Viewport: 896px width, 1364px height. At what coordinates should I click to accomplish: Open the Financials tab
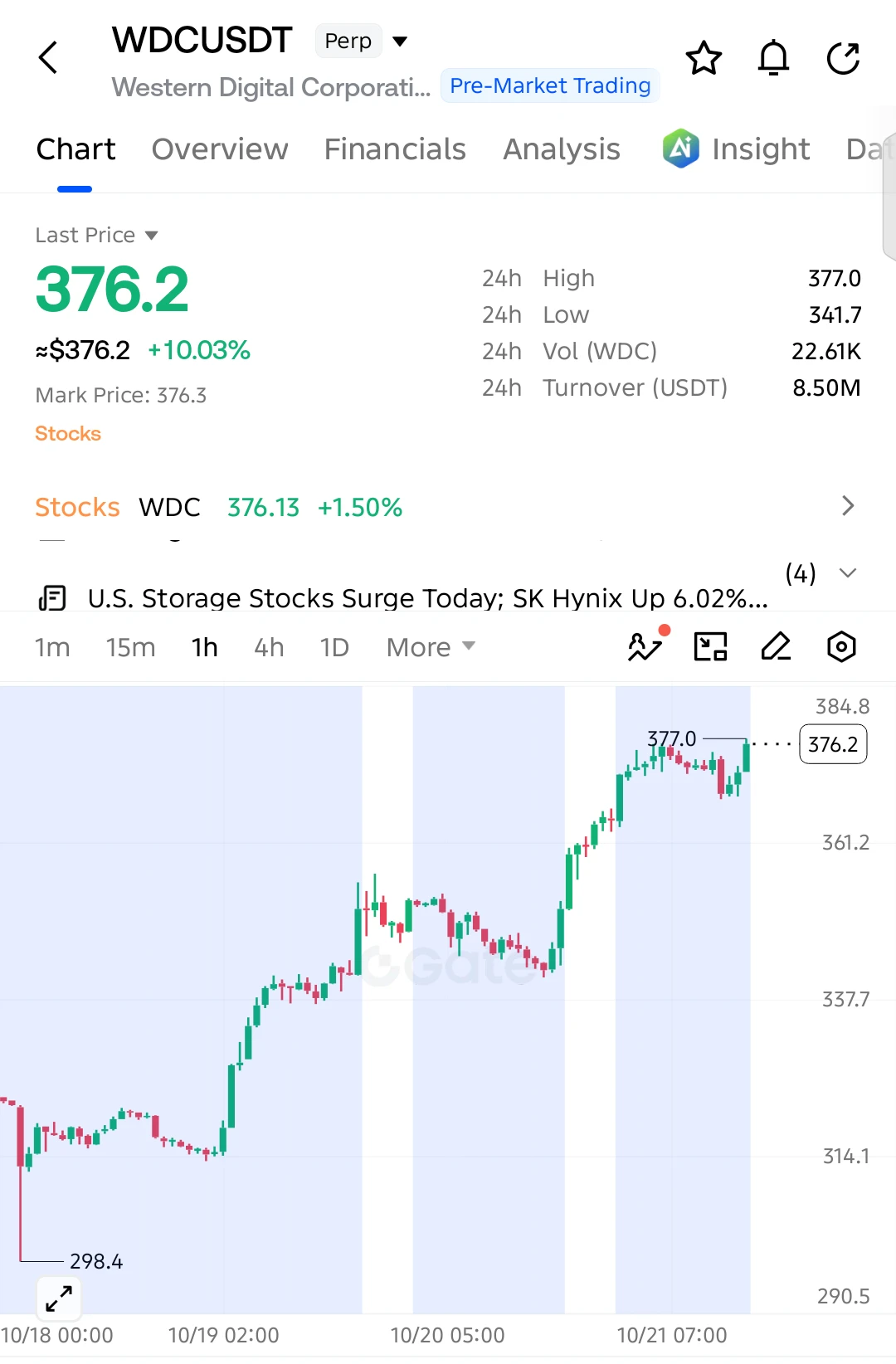[x=395, y=149]
